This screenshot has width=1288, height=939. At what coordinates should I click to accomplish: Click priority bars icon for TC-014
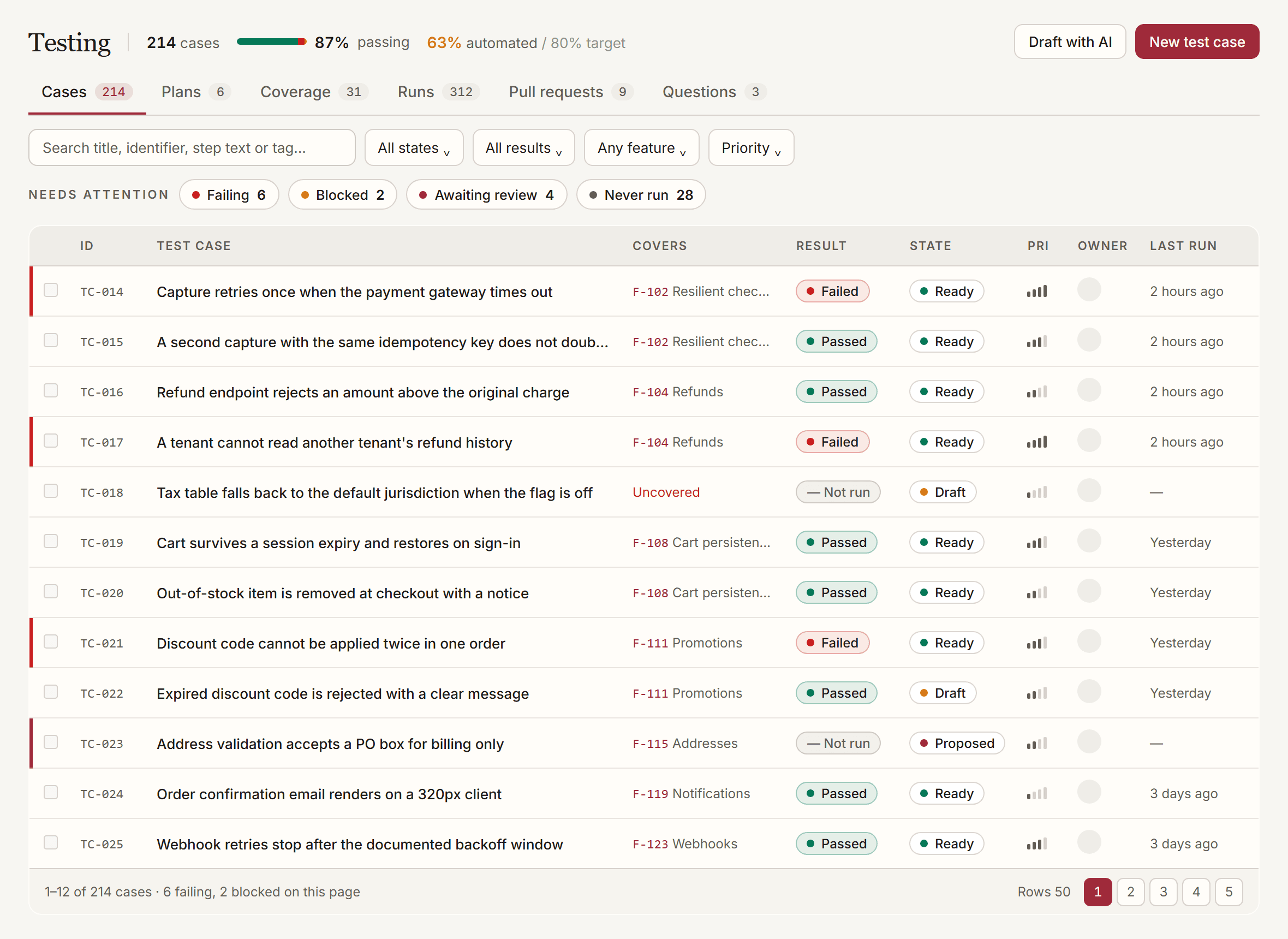(x=1036, y=292)
